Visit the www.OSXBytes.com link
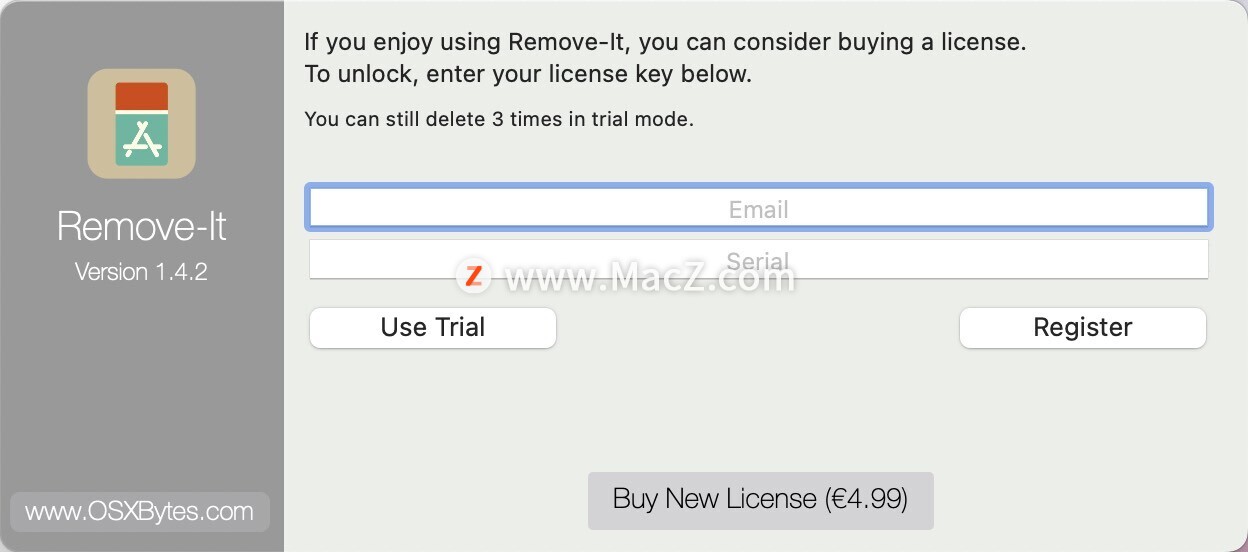Viewport: 1248px width, 552px height. (x=140, y=511)
